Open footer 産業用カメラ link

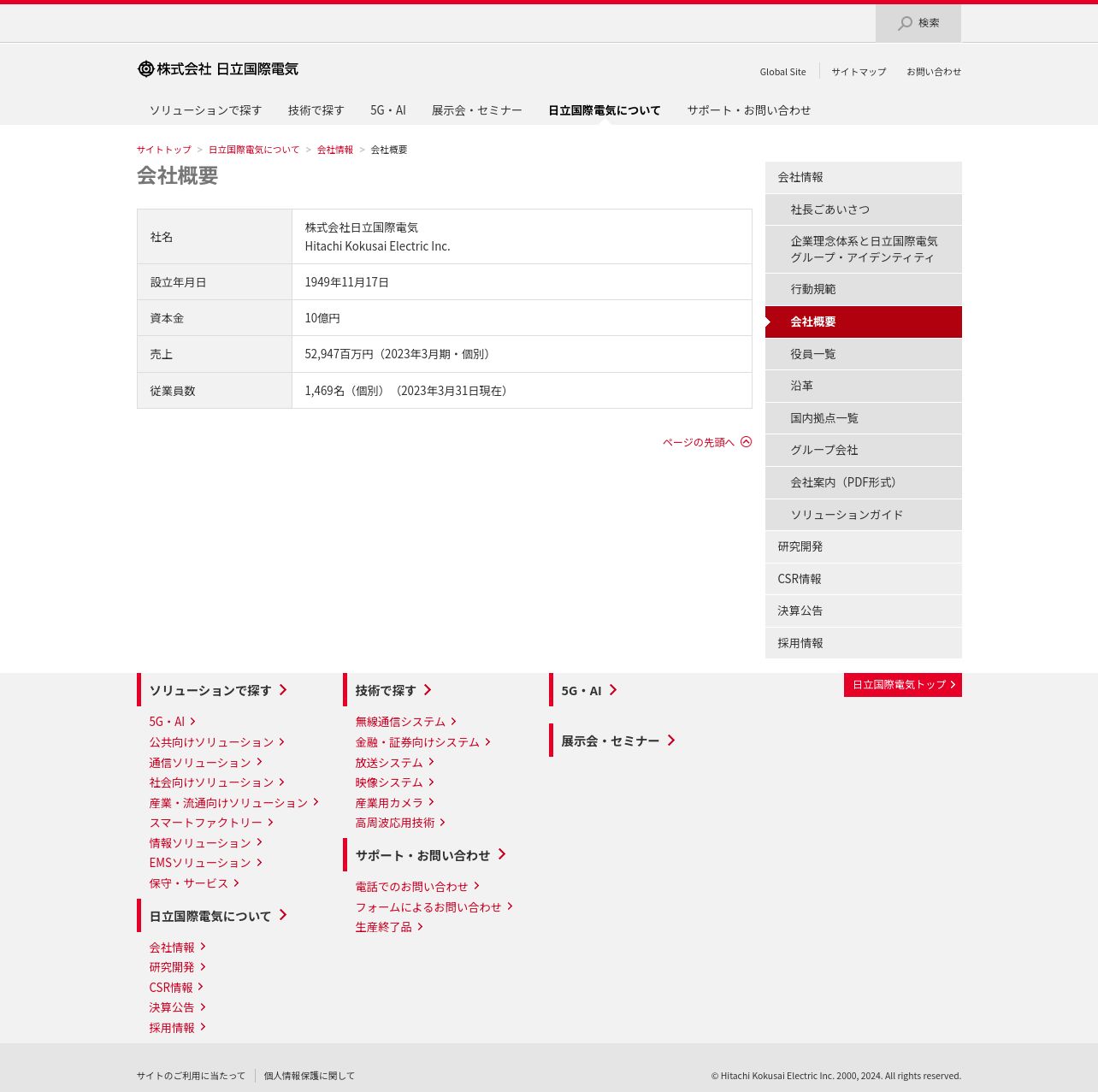coord(394,803)
